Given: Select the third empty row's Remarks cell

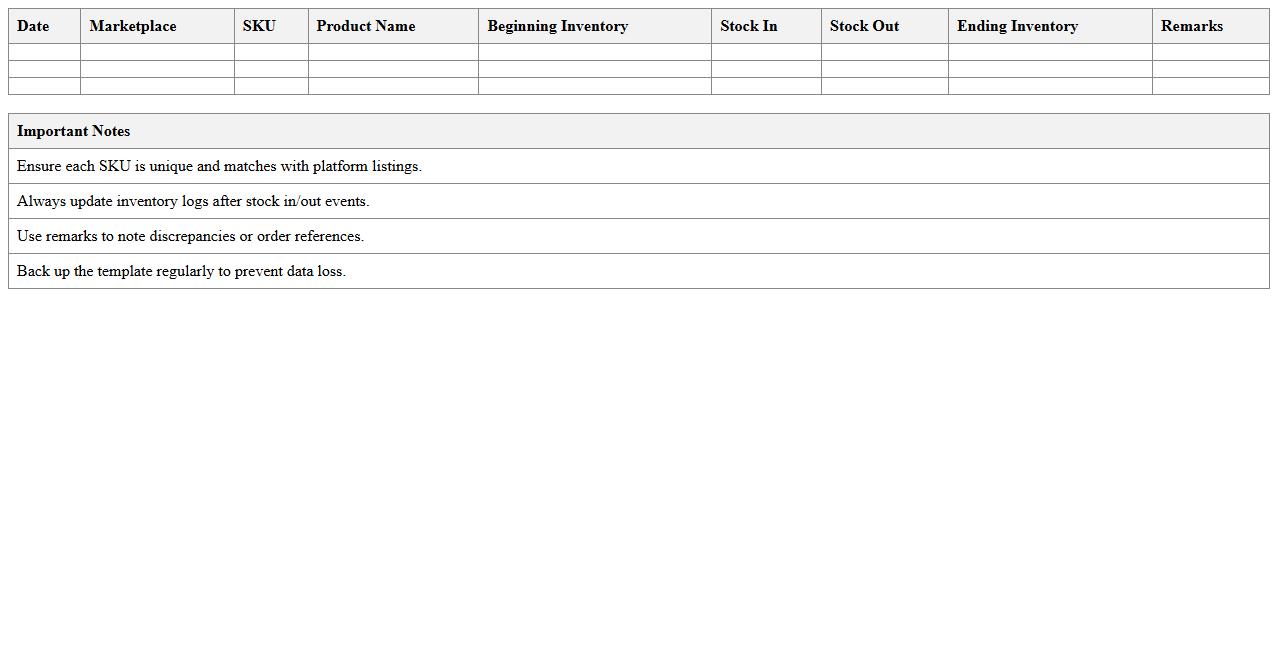Looking at the screenshot, I should point(1210,86).
